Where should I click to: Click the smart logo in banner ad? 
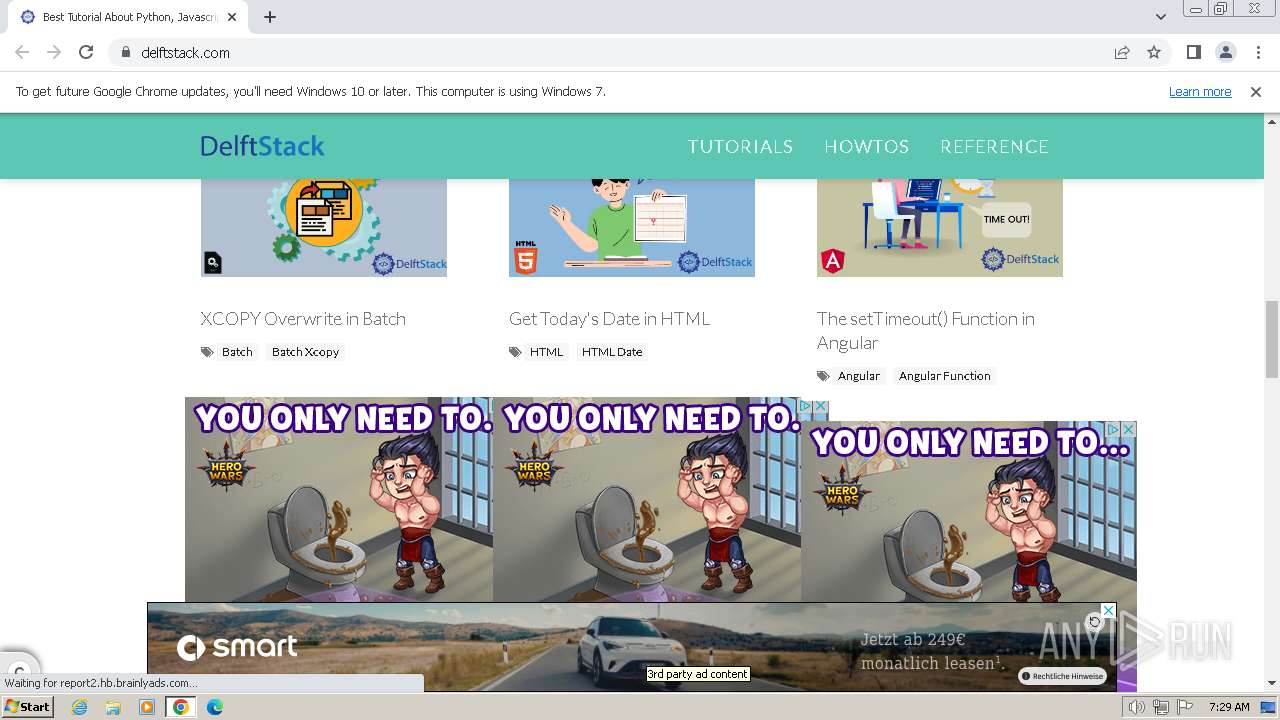pos(237,647)
